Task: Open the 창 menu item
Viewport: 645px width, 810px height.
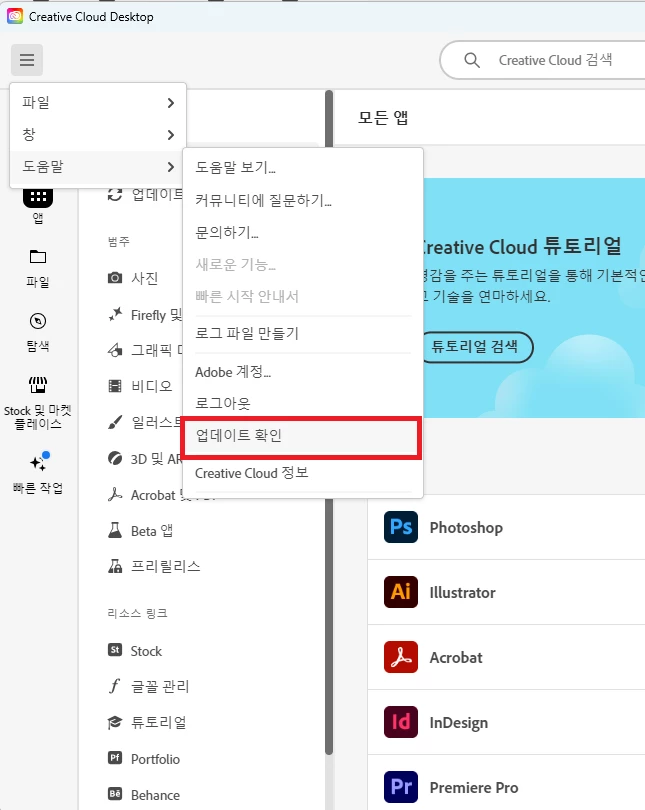Action: [x=98, y=135]
